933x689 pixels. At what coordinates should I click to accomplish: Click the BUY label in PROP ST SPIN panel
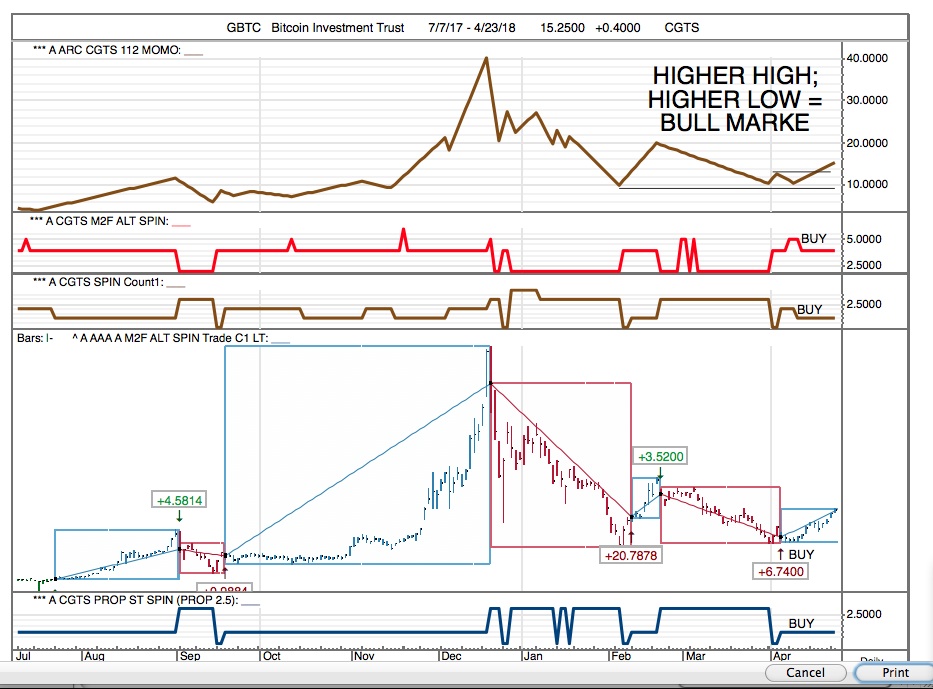pyautogui.click(x=801, y=624)
